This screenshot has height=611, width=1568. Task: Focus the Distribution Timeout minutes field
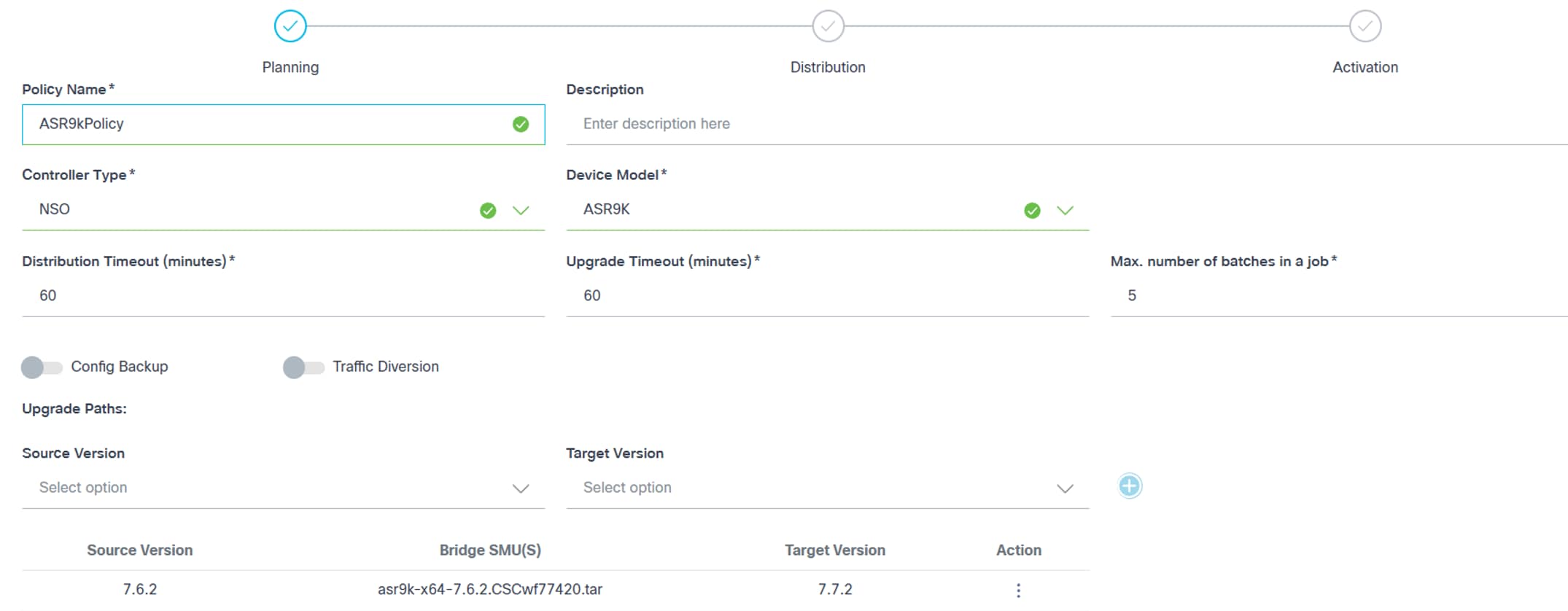[283, 296]
